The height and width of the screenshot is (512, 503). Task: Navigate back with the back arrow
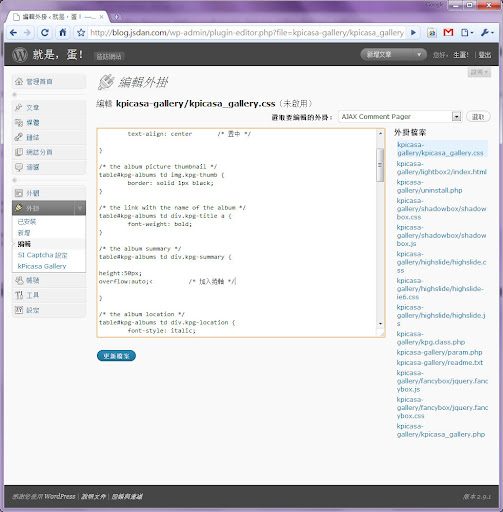pos(14,33)
